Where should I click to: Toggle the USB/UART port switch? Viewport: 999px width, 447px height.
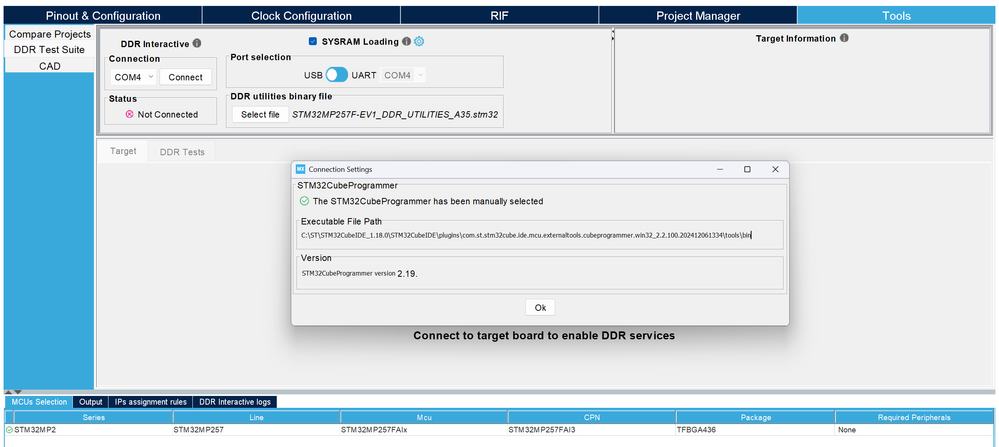(336, 75)
